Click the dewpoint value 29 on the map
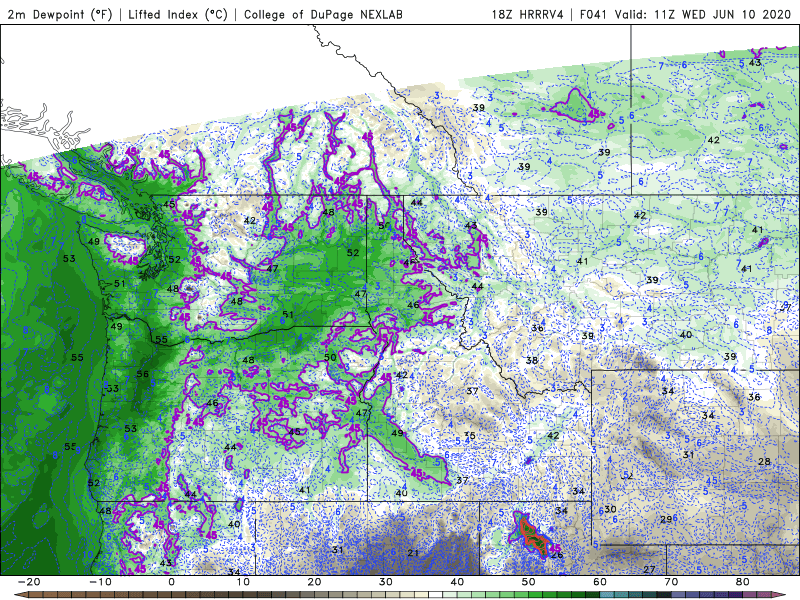The height and width of the screenshot is (600, 800). pos(666,519)
